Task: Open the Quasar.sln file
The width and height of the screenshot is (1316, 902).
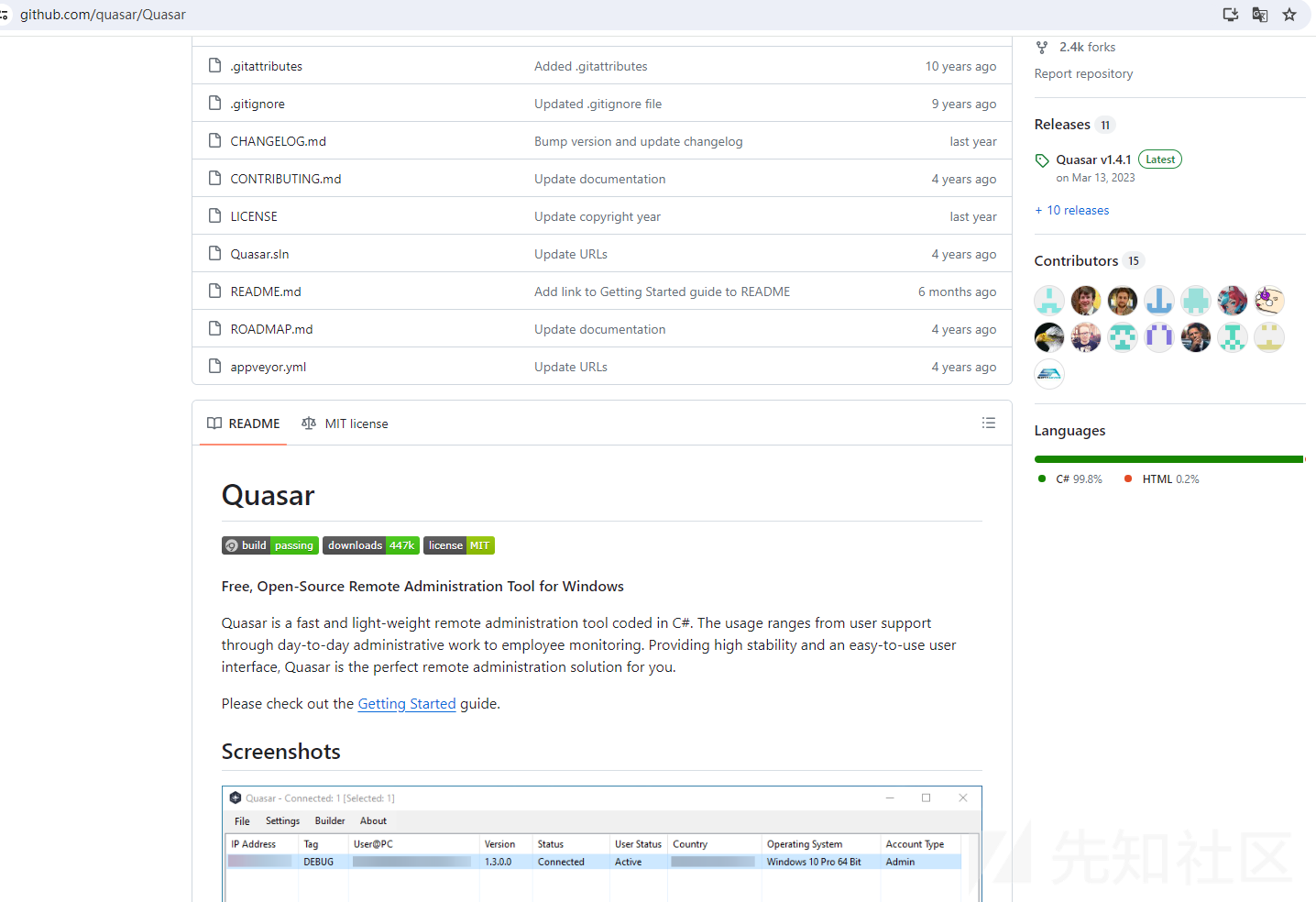Action: click(x=259, y=254)
